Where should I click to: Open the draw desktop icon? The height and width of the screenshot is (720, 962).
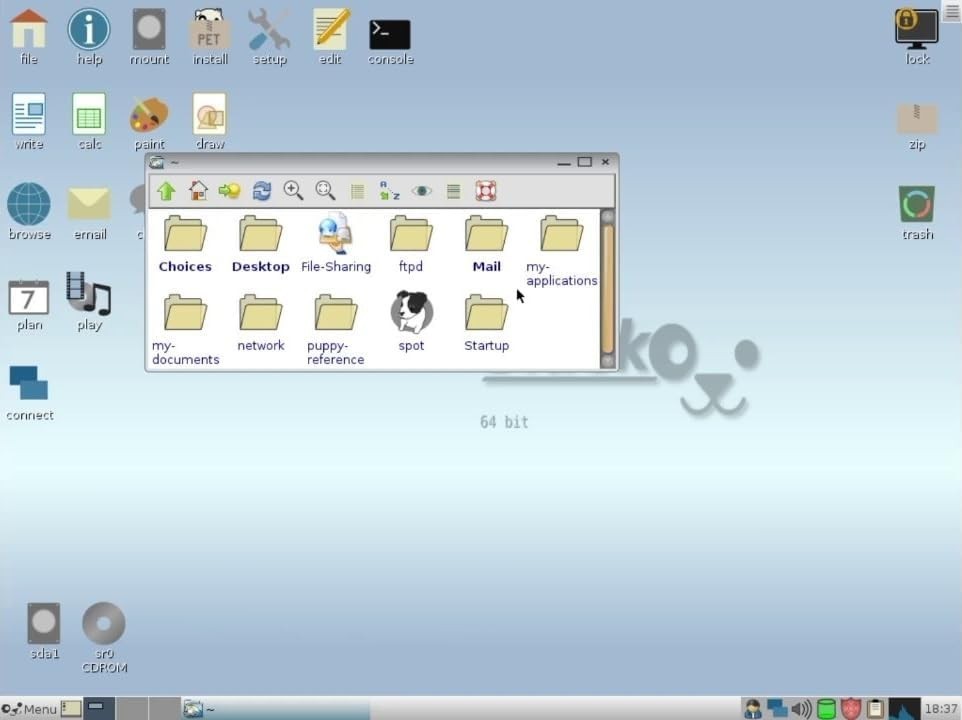point(210,121)
